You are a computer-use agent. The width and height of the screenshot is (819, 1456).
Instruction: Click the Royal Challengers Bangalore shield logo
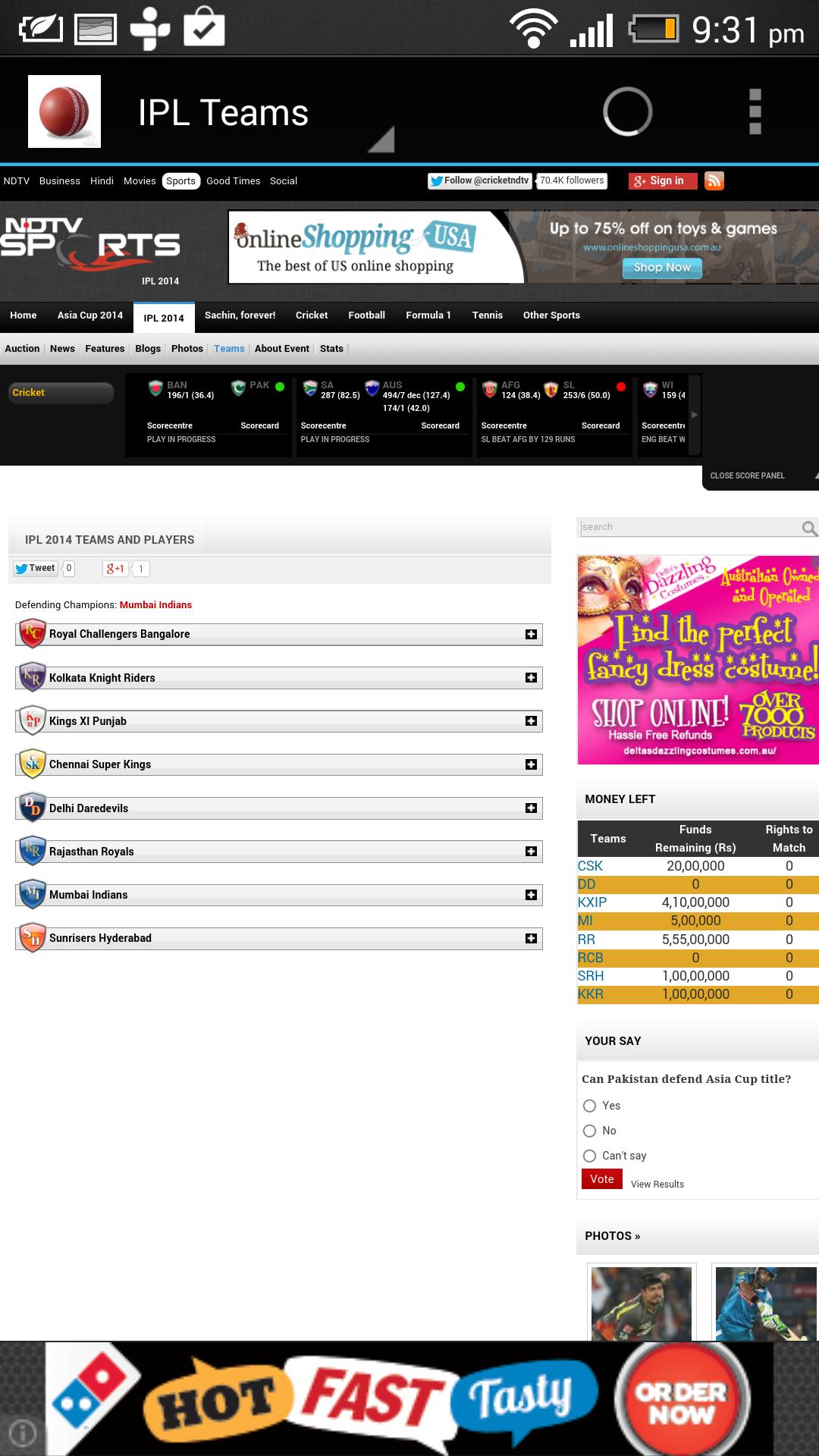(32, 633)
